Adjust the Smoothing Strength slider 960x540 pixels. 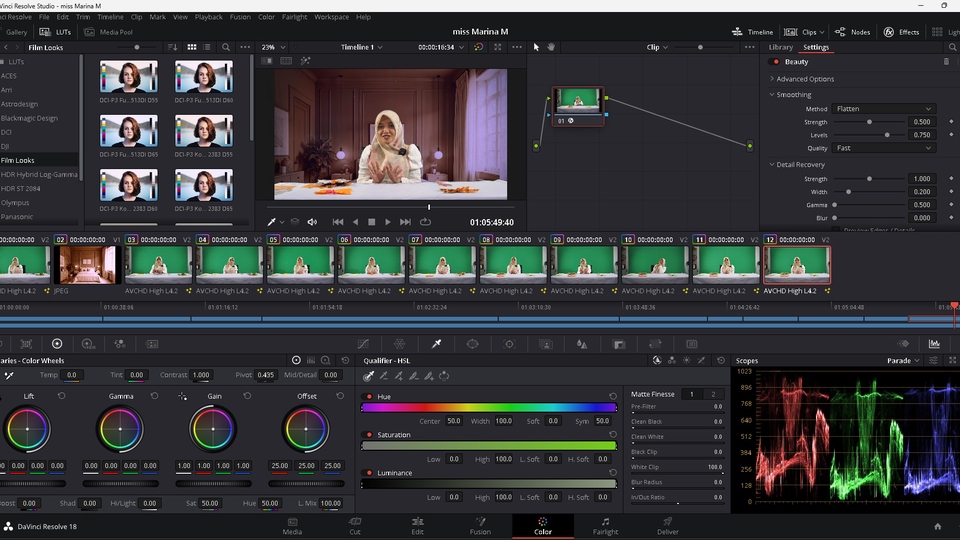pos(869,122)
